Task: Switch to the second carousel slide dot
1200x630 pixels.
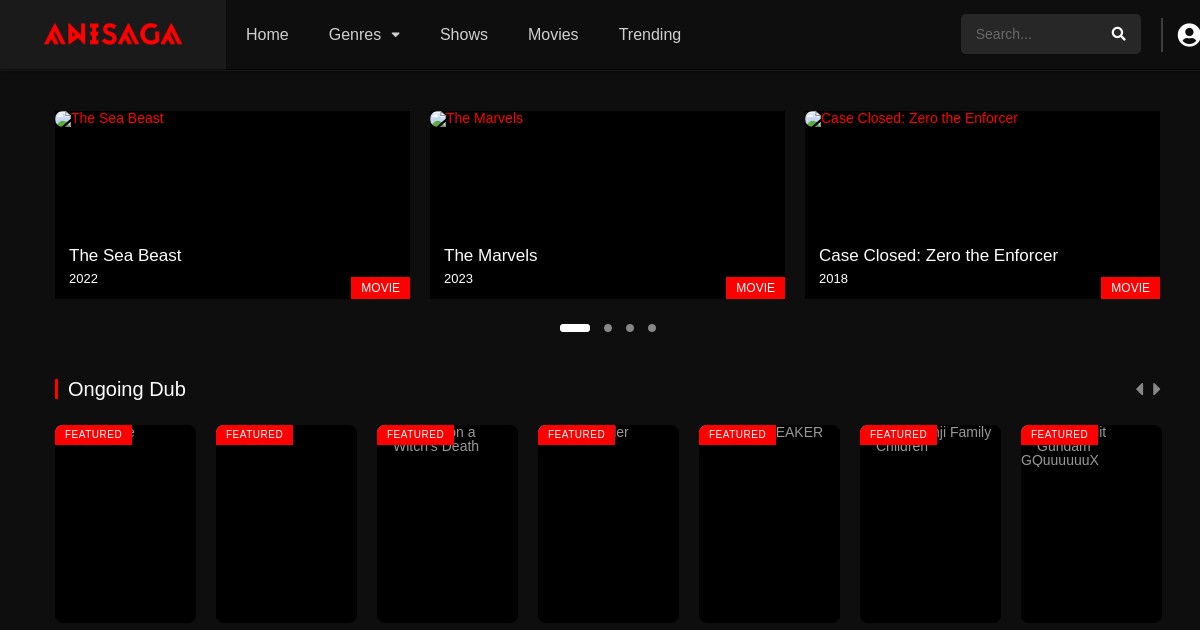Action: [x=608, y=328]
